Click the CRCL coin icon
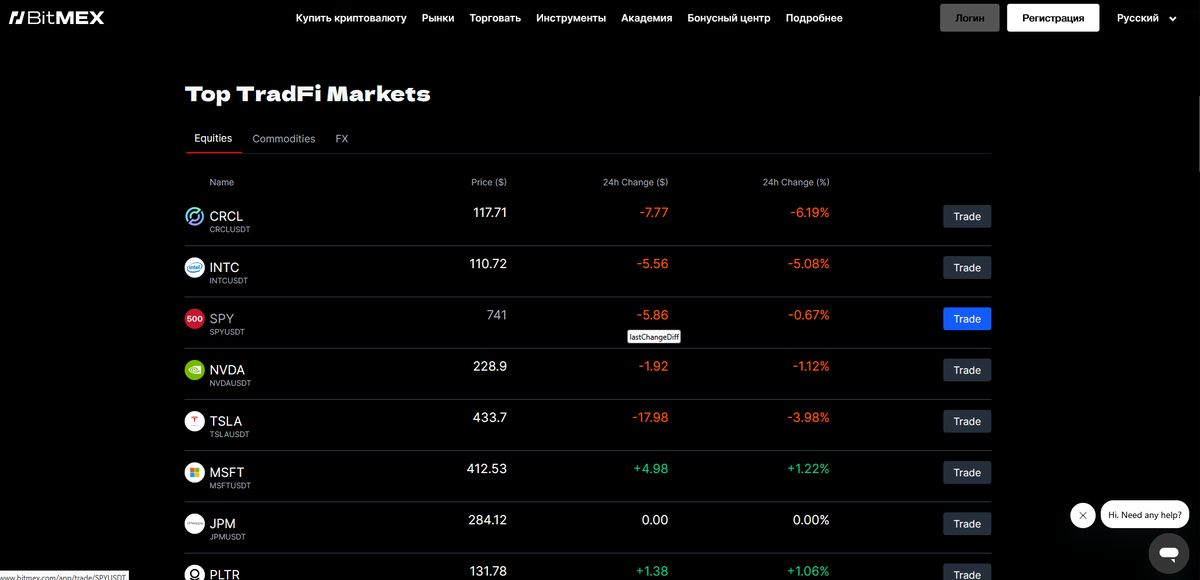 pos(195,216)
